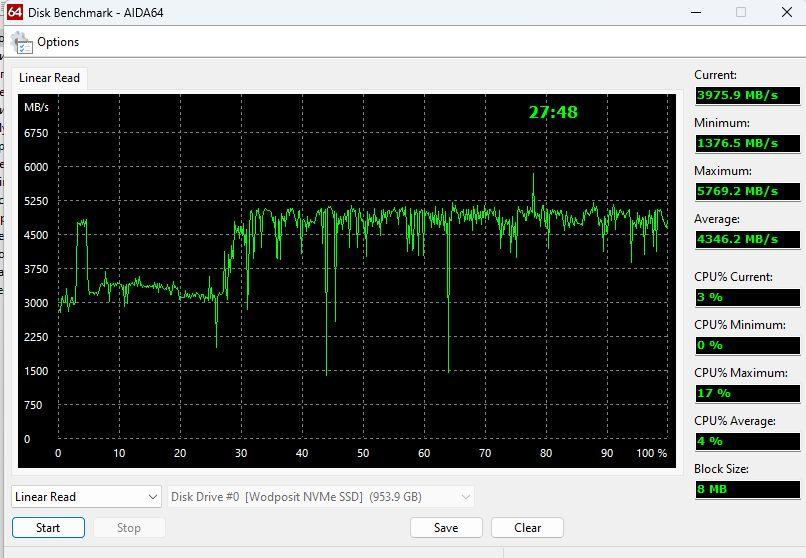The image size is (806, 558).
Task: Click the Maximum 5769.2 MB/s value
Action: pyautogui.click(x=747, y=191)
